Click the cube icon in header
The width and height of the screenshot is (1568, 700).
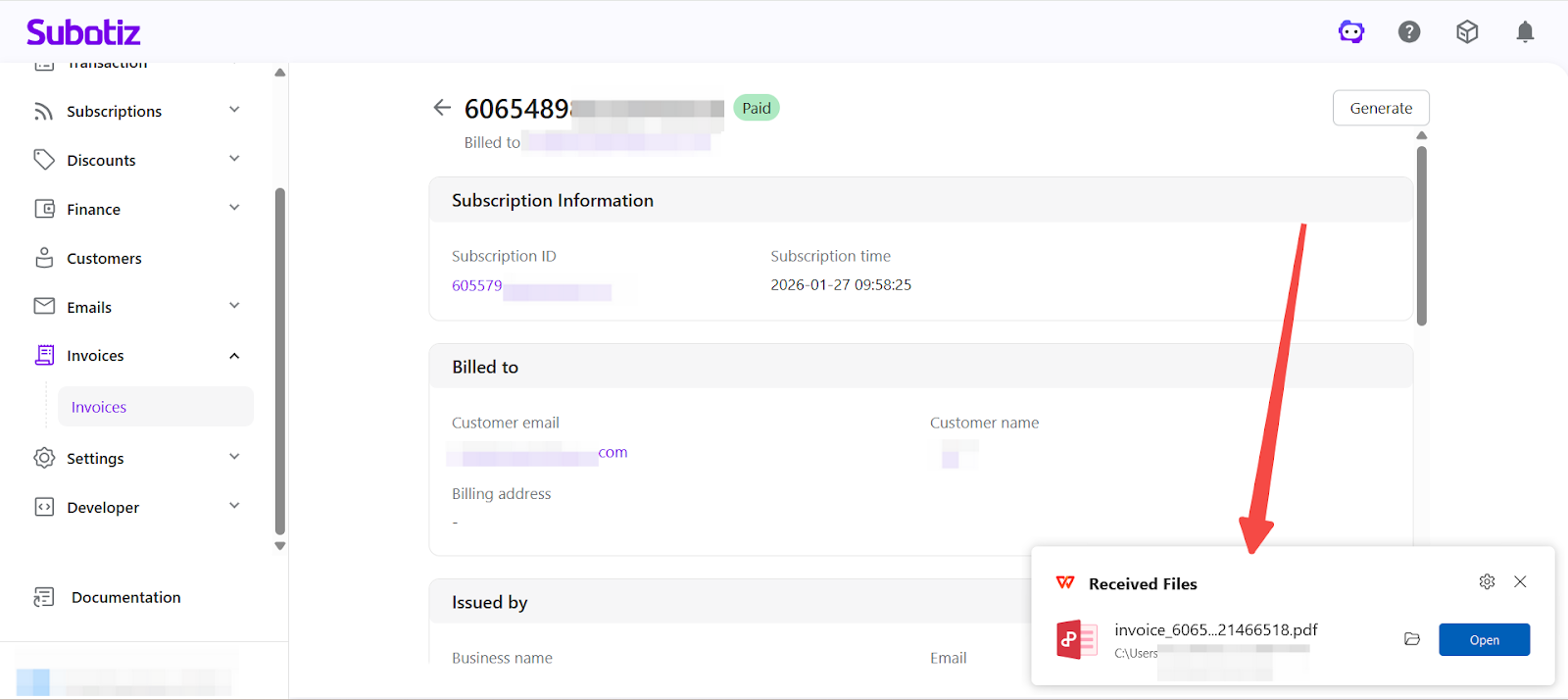(1467, 32)
